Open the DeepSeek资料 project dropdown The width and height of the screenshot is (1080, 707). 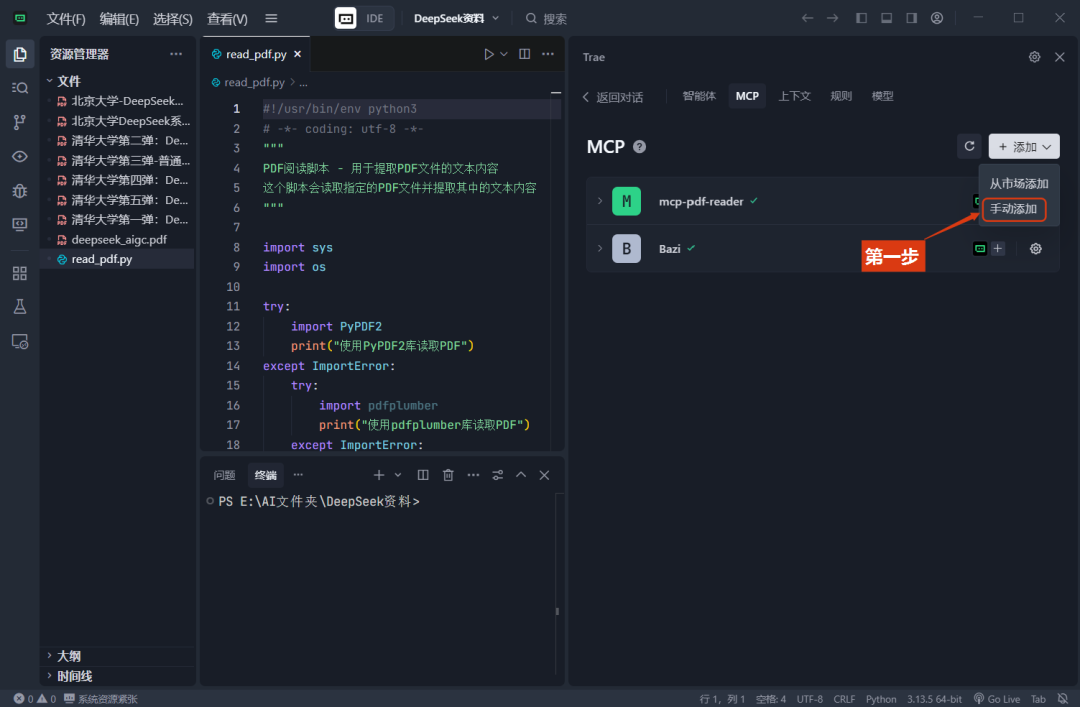tap(457, 18)
